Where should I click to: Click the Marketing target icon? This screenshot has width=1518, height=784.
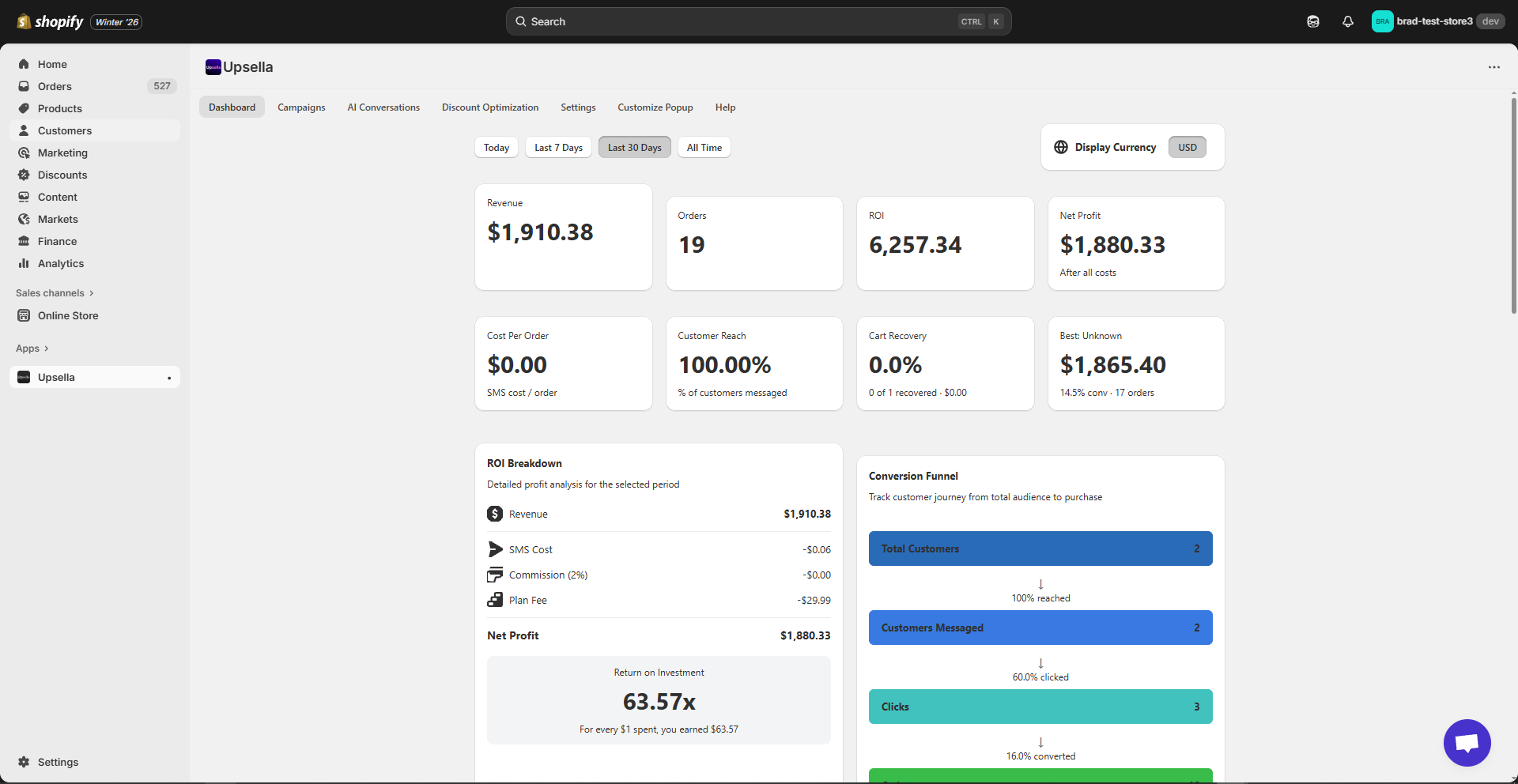(24, 153)
